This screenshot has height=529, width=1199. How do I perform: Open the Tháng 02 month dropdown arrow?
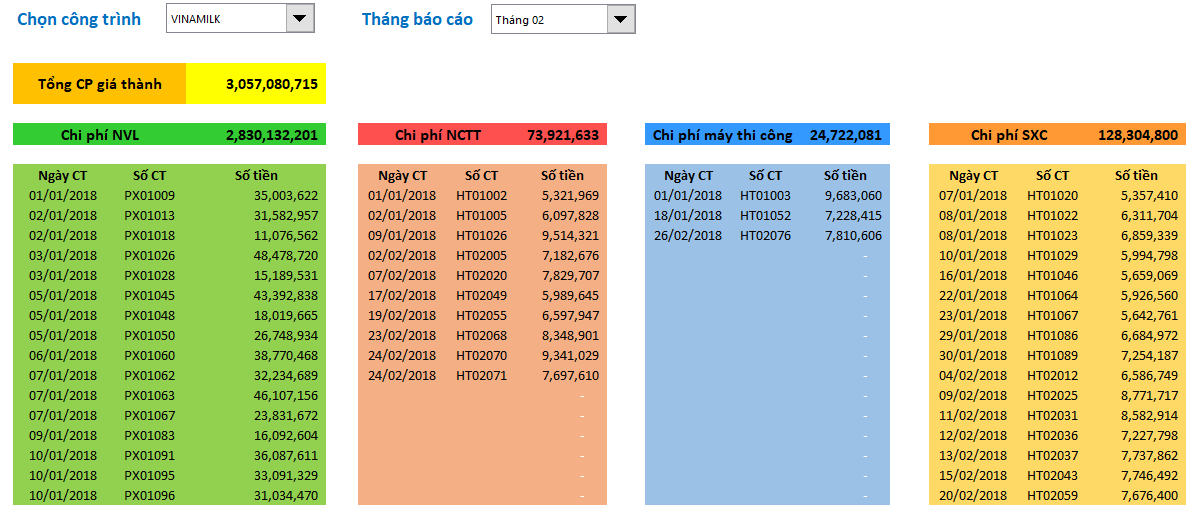pyautogui.click(x=621, y=19)
